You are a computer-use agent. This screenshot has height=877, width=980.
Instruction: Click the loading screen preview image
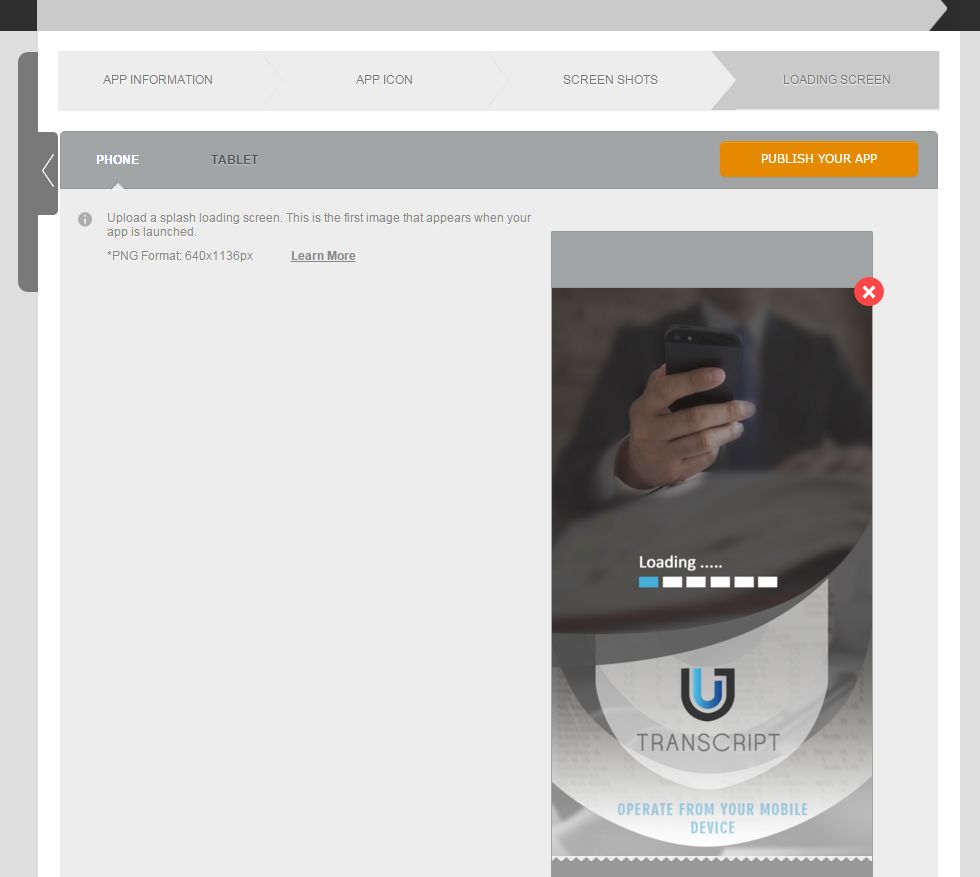click(712, 573)
